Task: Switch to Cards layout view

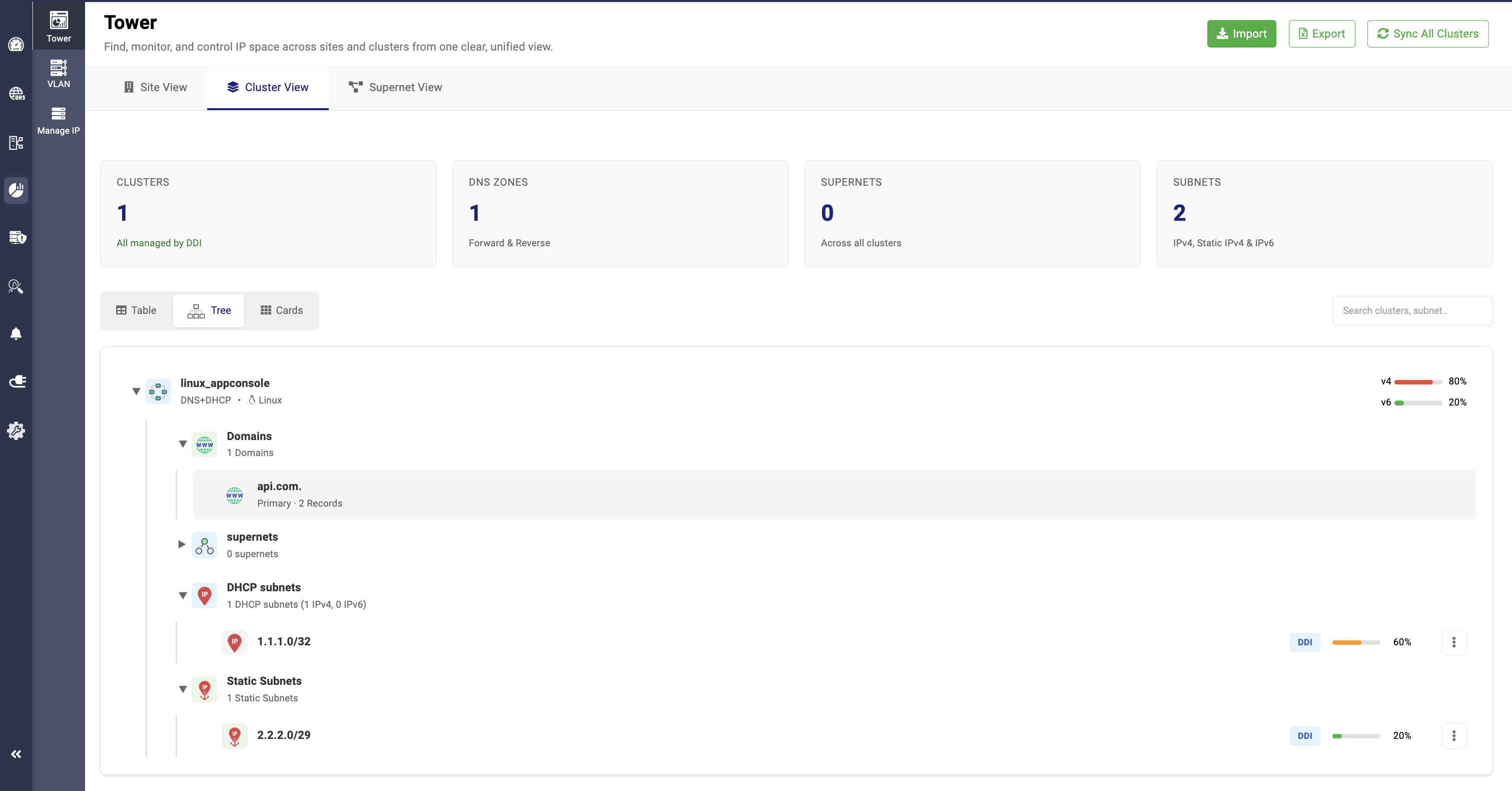Action: pyautogui.click(x=281, y=310)
